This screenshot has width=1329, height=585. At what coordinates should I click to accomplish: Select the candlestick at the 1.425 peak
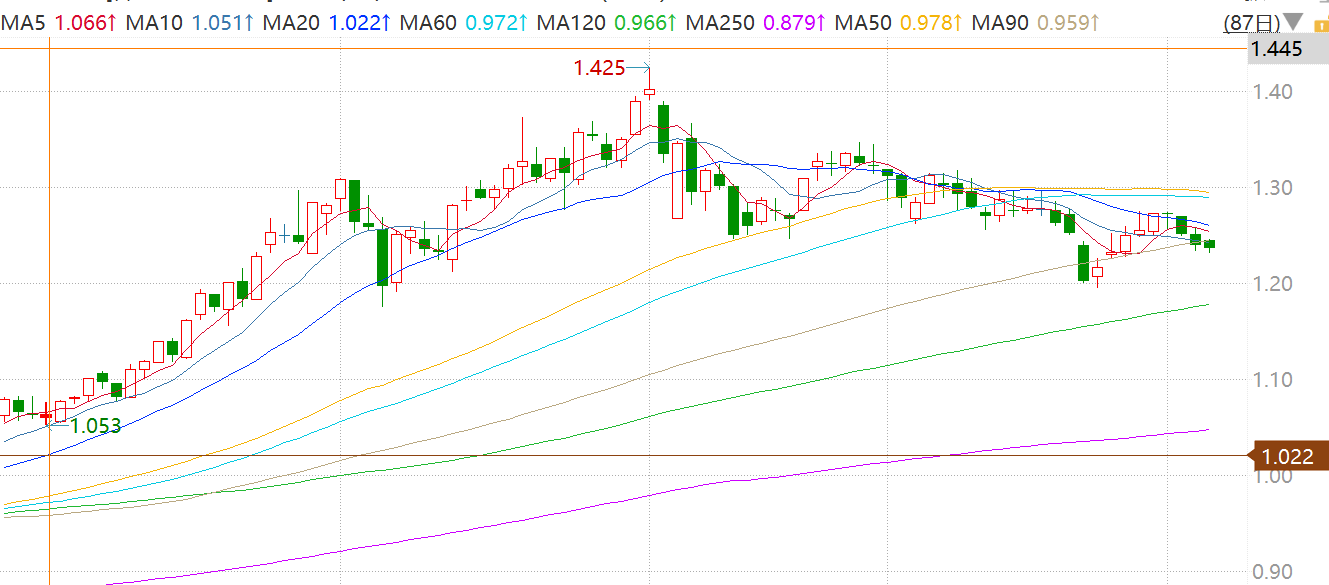649,92
